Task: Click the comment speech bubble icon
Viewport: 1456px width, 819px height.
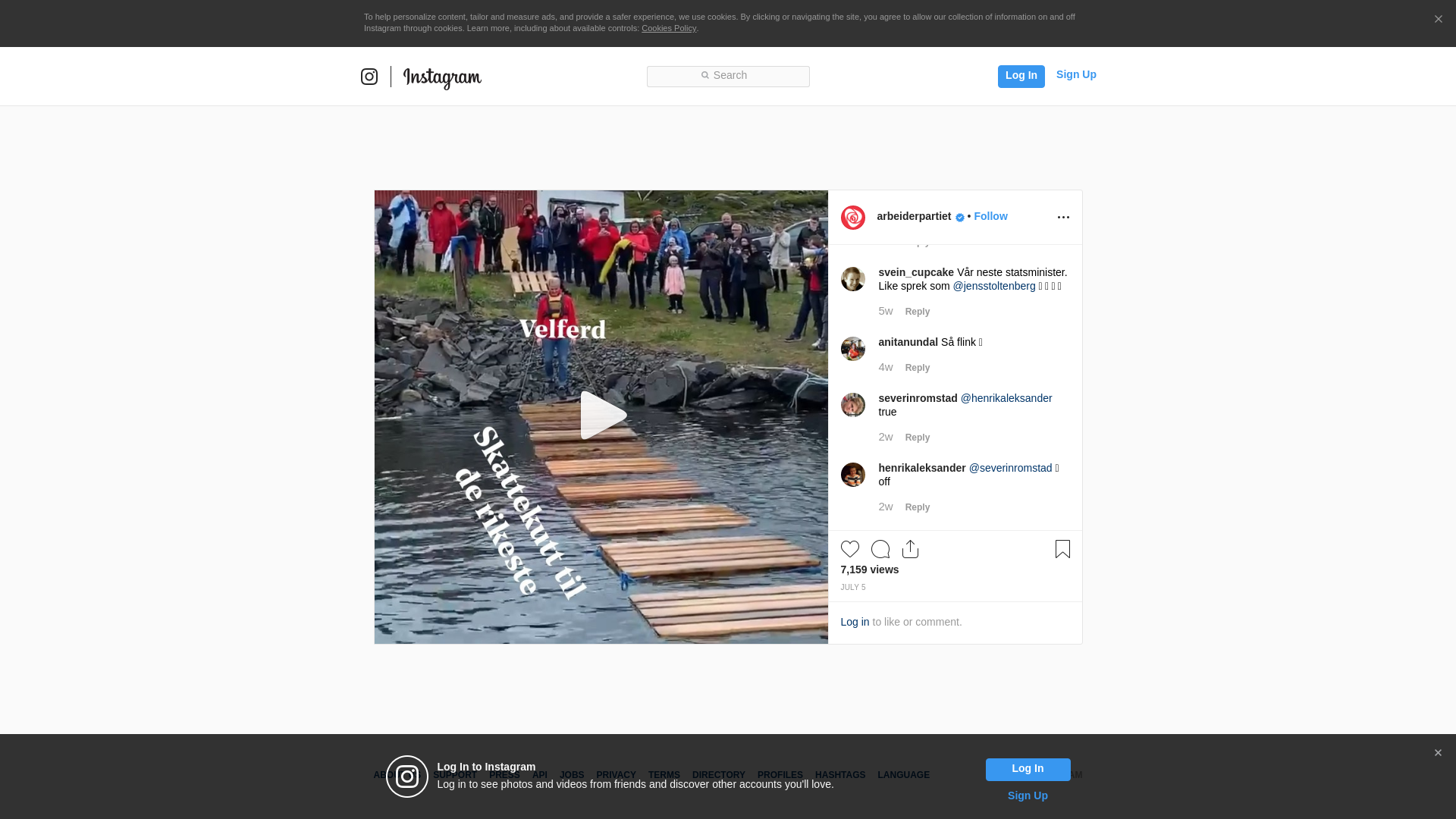Action: pyautogui.click(x=880, y=549)
